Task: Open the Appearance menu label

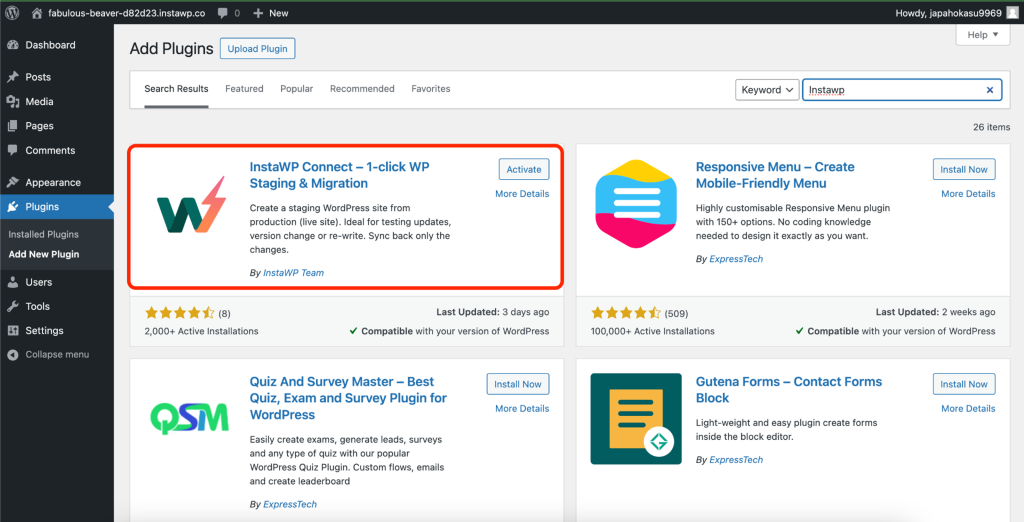Action: 53,183
